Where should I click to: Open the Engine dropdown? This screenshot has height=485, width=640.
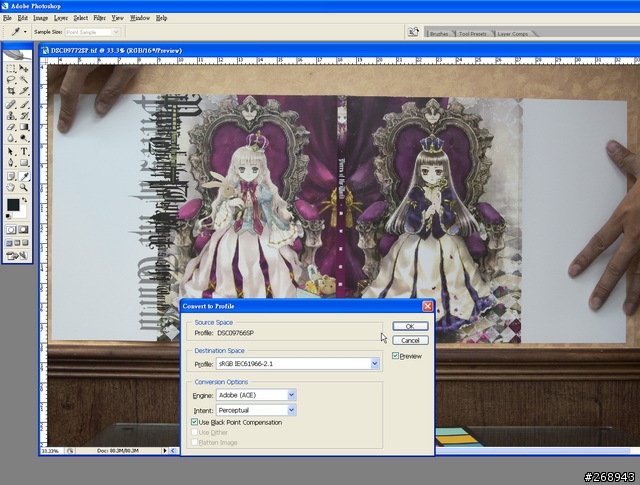291,395
